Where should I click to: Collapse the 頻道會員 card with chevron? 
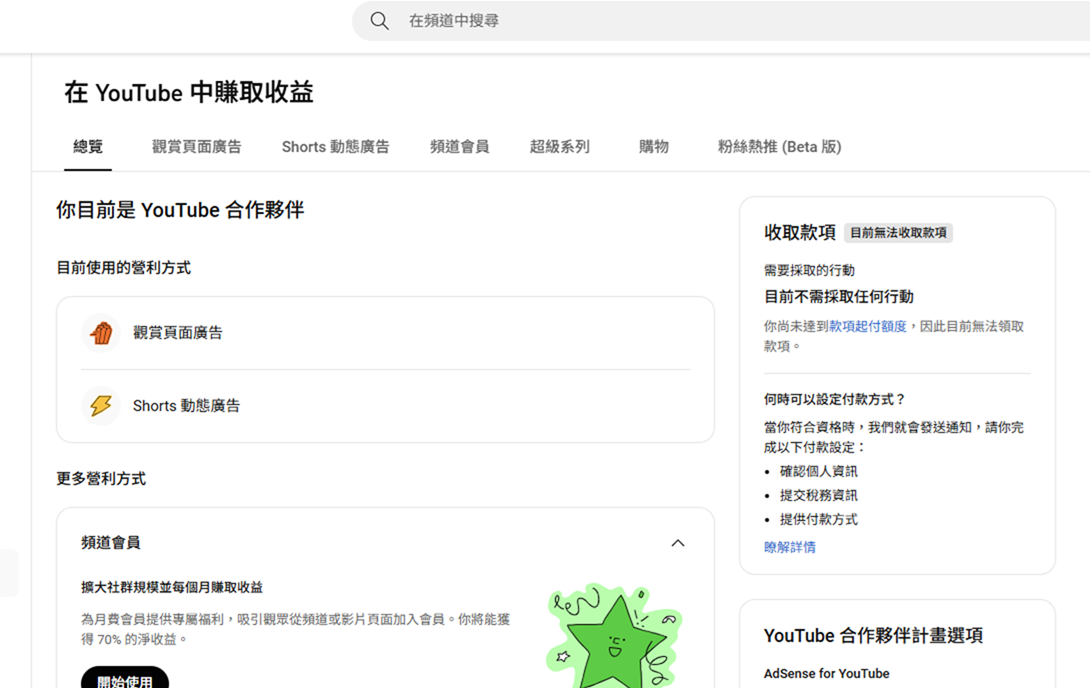[x=678, y=543]
